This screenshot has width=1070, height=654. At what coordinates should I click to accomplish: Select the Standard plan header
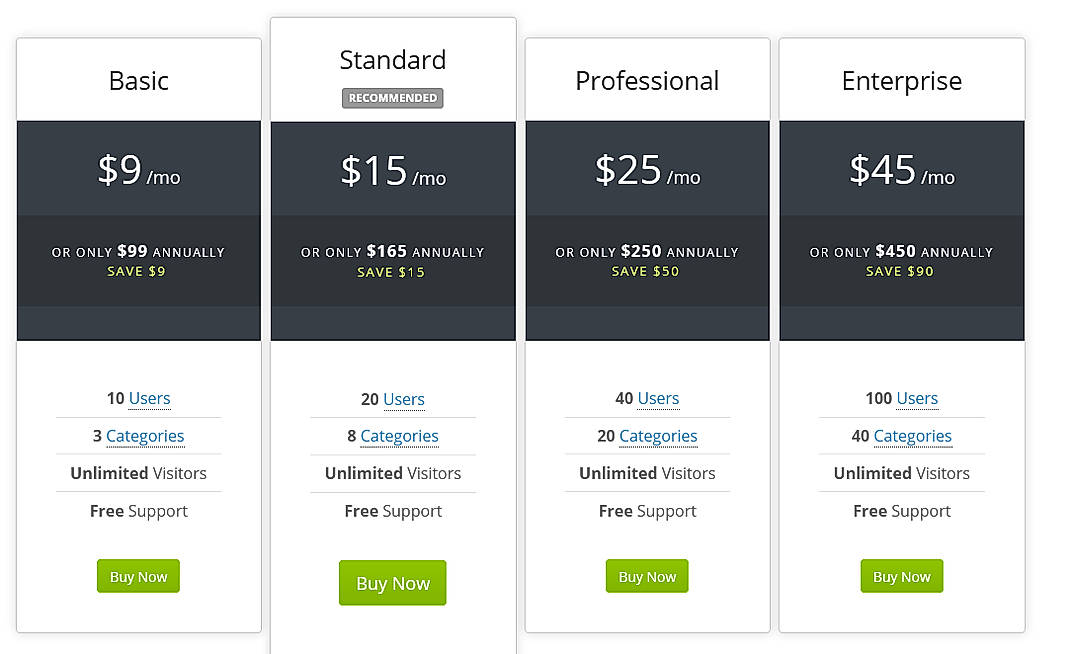coord(392,60)
